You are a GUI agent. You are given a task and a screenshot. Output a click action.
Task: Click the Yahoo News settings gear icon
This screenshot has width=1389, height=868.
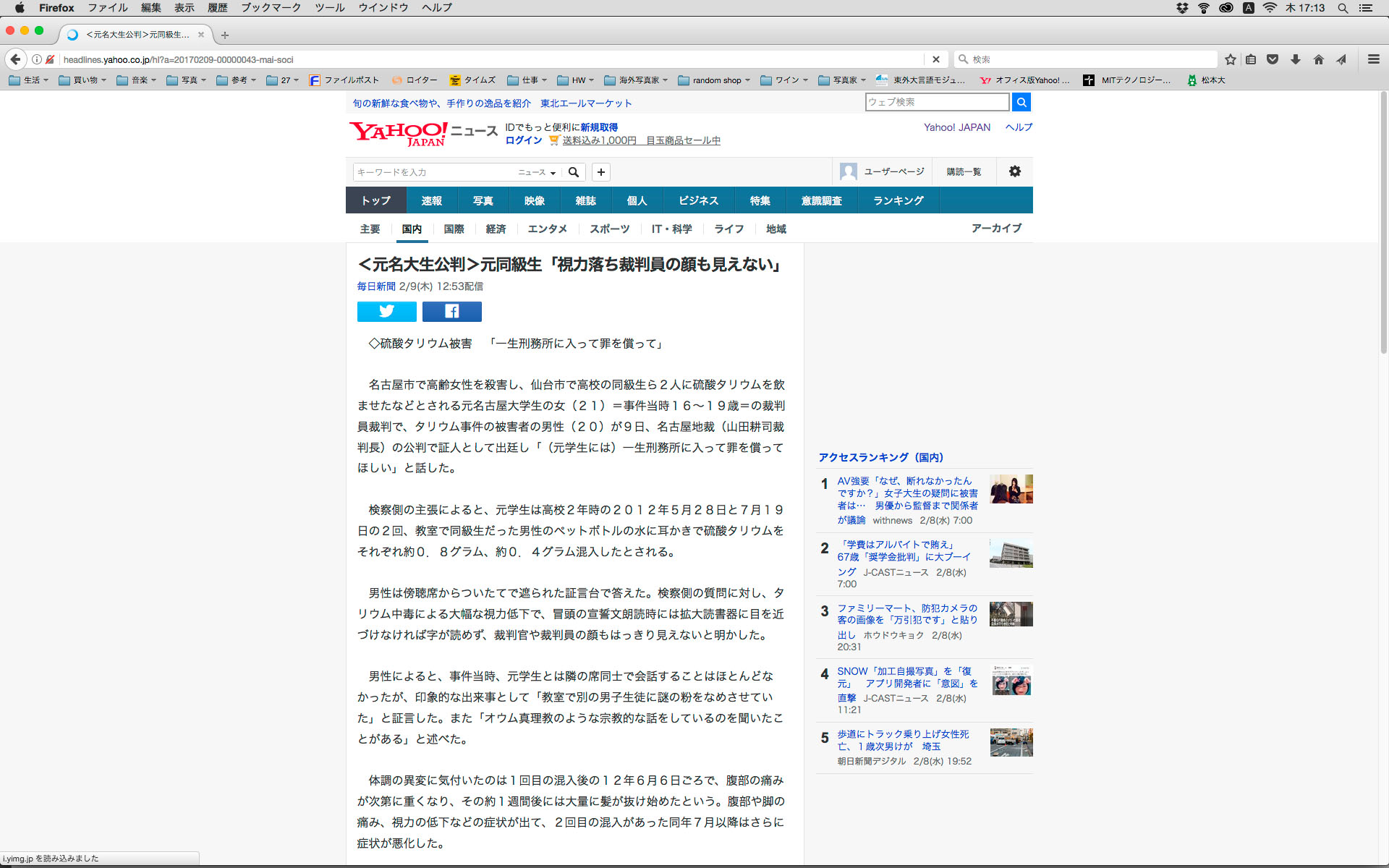coord(1014,171)
